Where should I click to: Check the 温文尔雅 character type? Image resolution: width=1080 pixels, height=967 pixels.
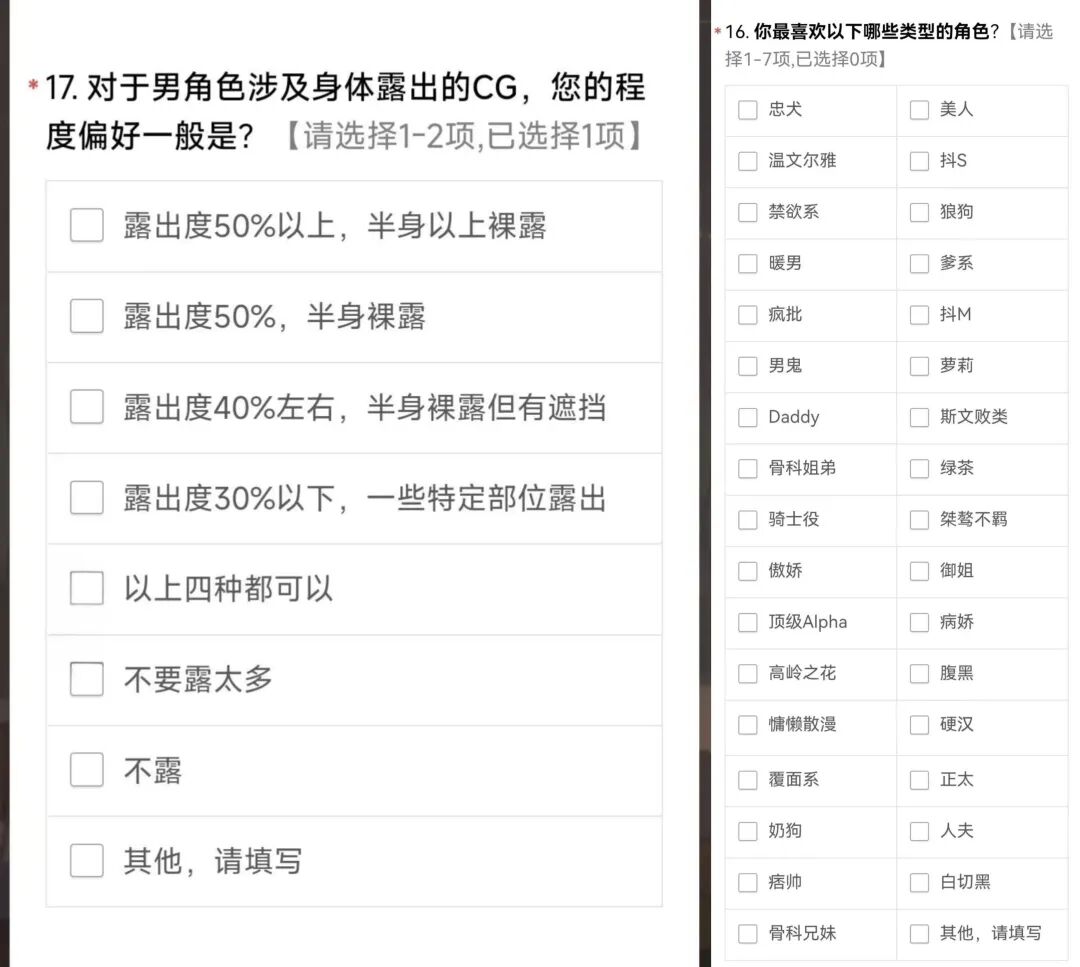747,161
